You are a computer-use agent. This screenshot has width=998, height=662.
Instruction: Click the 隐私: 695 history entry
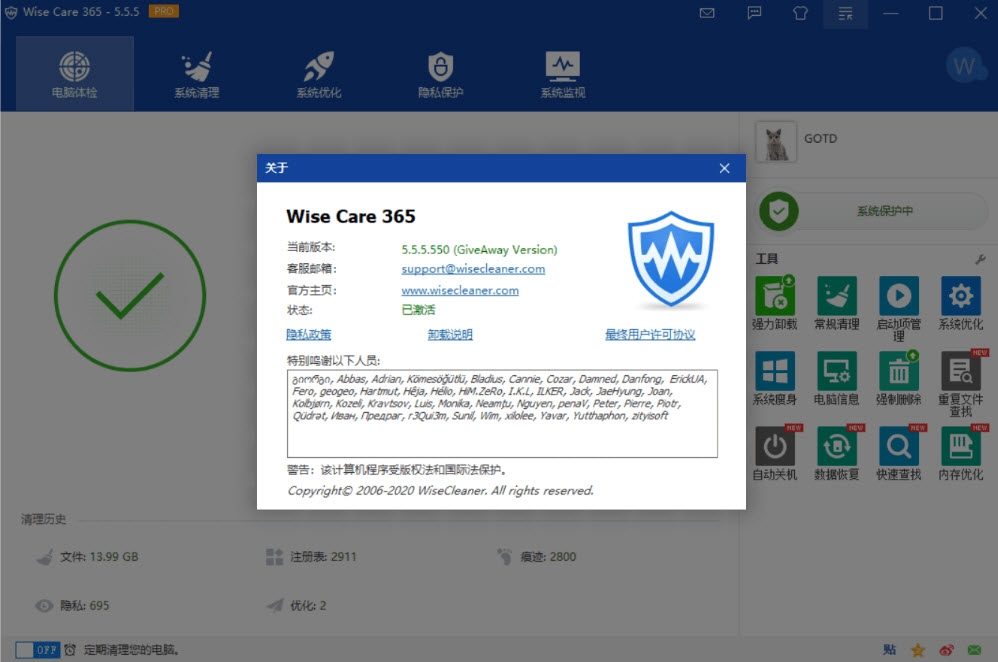tap(73, 605)
